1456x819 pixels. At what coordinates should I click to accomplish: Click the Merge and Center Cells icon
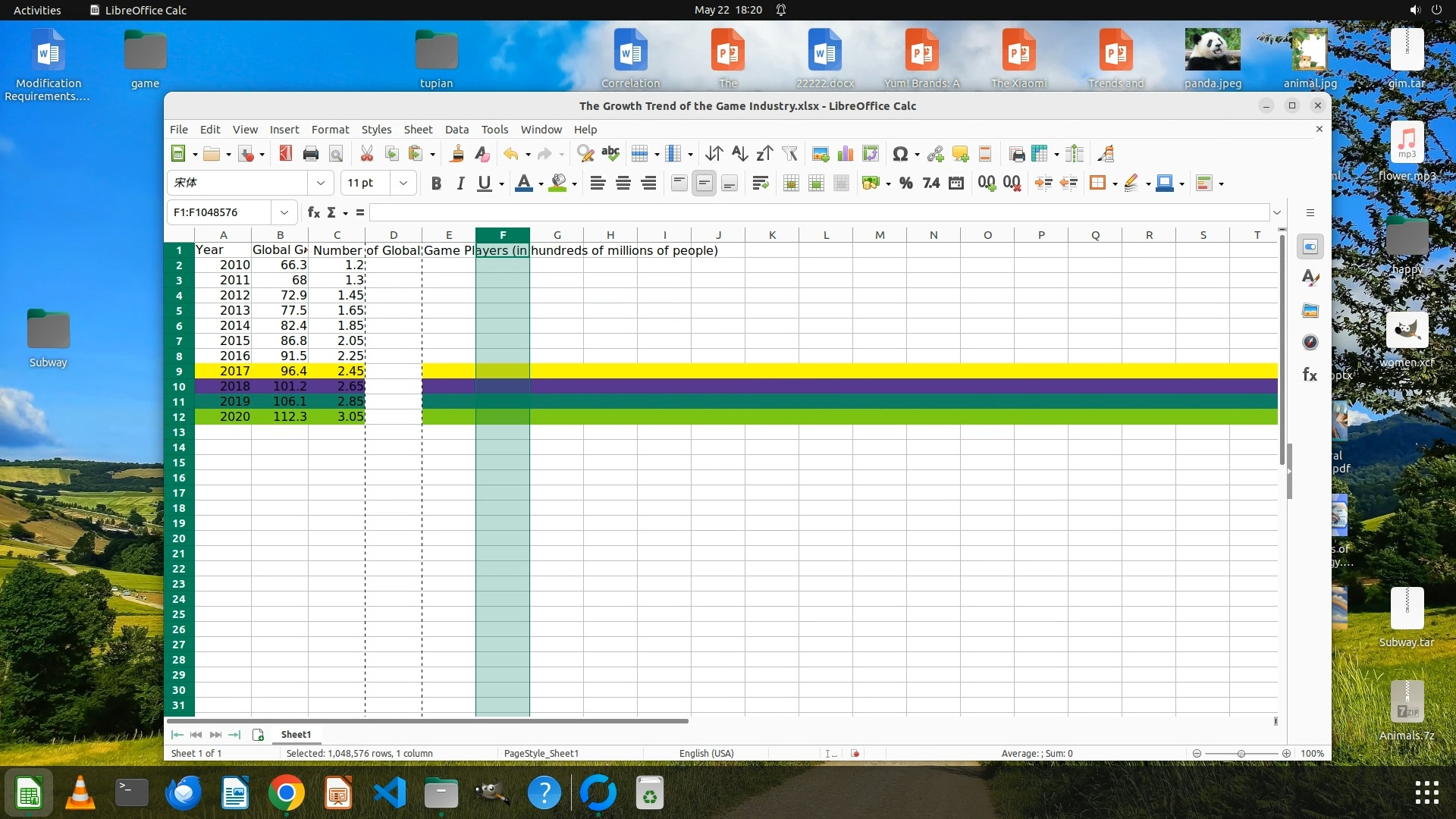tap(790, 183)
